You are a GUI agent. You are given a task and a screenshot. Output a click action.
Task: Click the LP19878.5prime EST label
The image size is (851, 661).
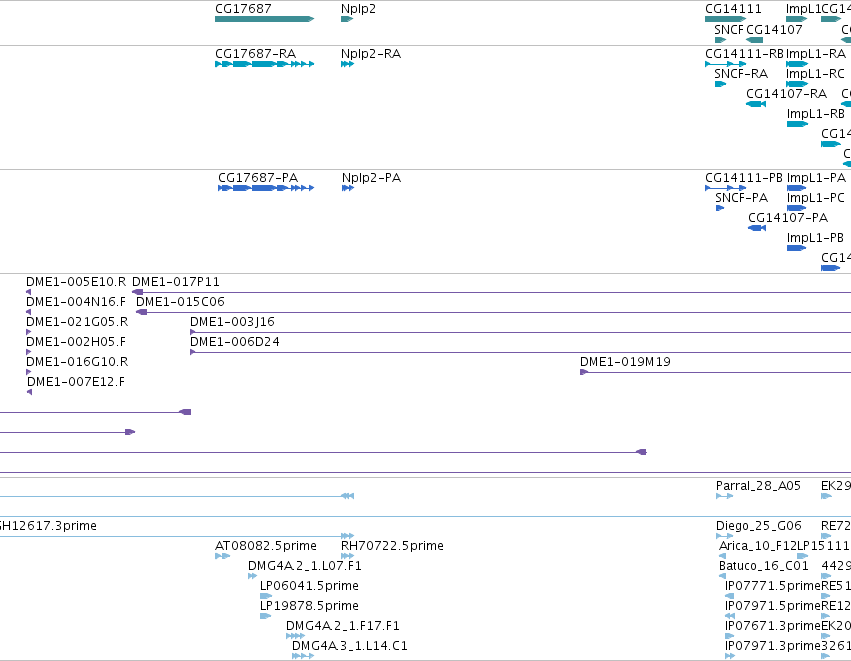click(309, 606)
